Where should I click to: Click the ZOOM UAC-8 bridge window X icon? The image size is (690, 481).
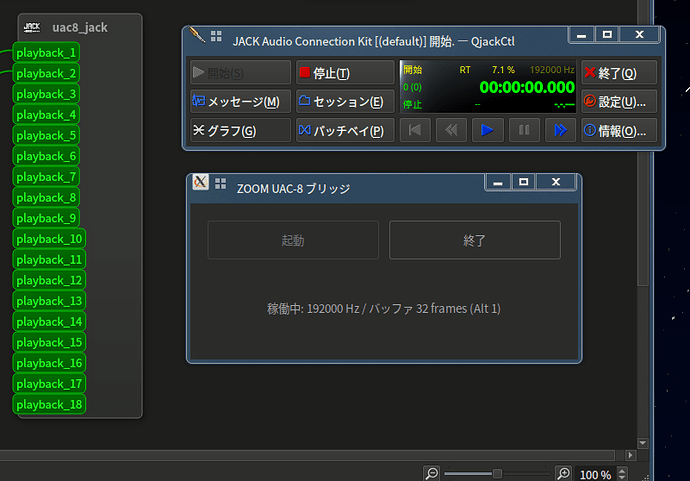click(200, 182)
